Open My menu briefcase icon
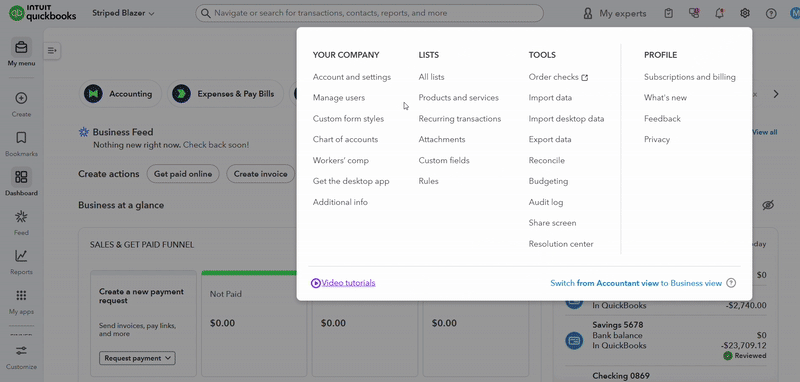Screen dimensions: 800x382 coord(21,47)
